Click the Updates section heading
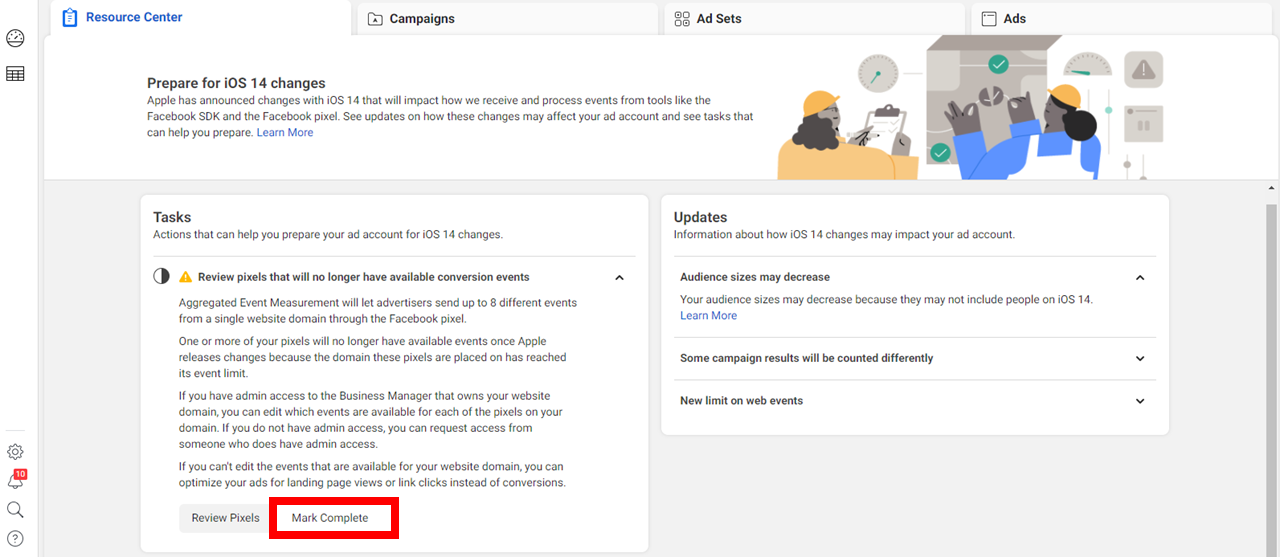Image resolution: width=1280 pixels, height=557 pixels. tap(700, 217)
